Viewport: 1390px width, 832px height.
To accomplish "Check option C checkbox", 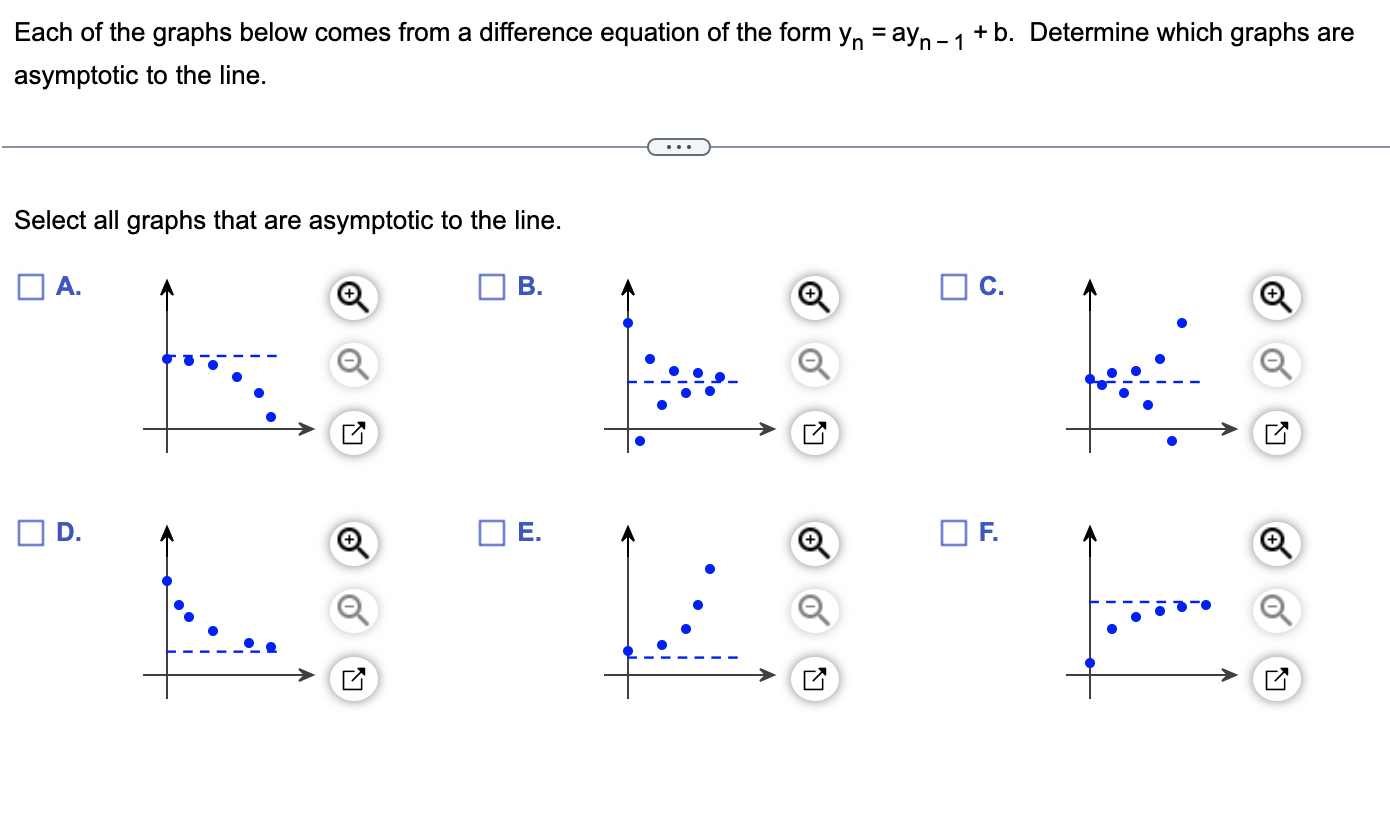I will point(954,287).
